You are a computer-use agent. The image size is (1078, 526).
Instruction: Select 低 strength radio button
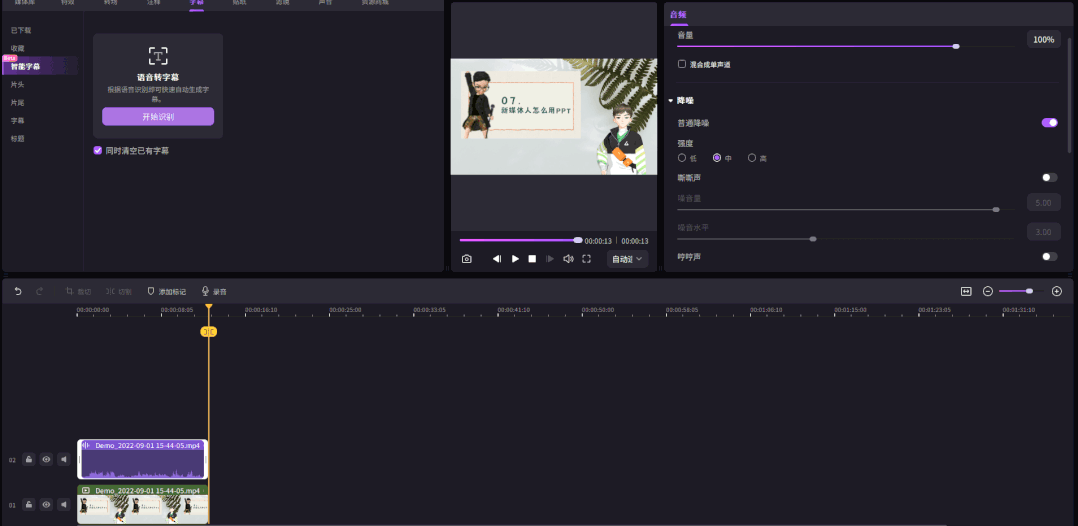click(682, 157)
